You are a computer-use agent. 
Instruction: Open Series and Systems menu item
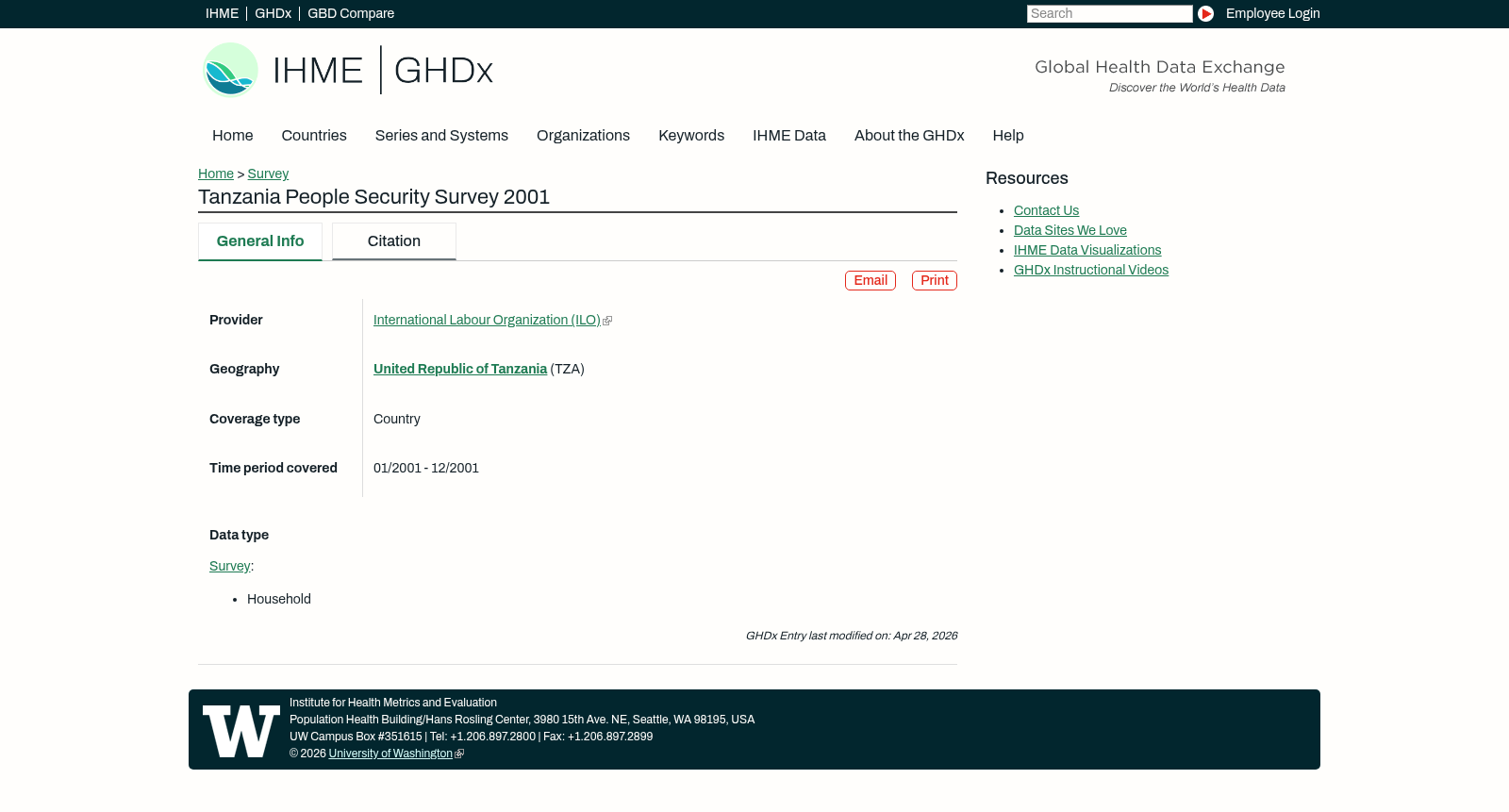pos(441,136)
